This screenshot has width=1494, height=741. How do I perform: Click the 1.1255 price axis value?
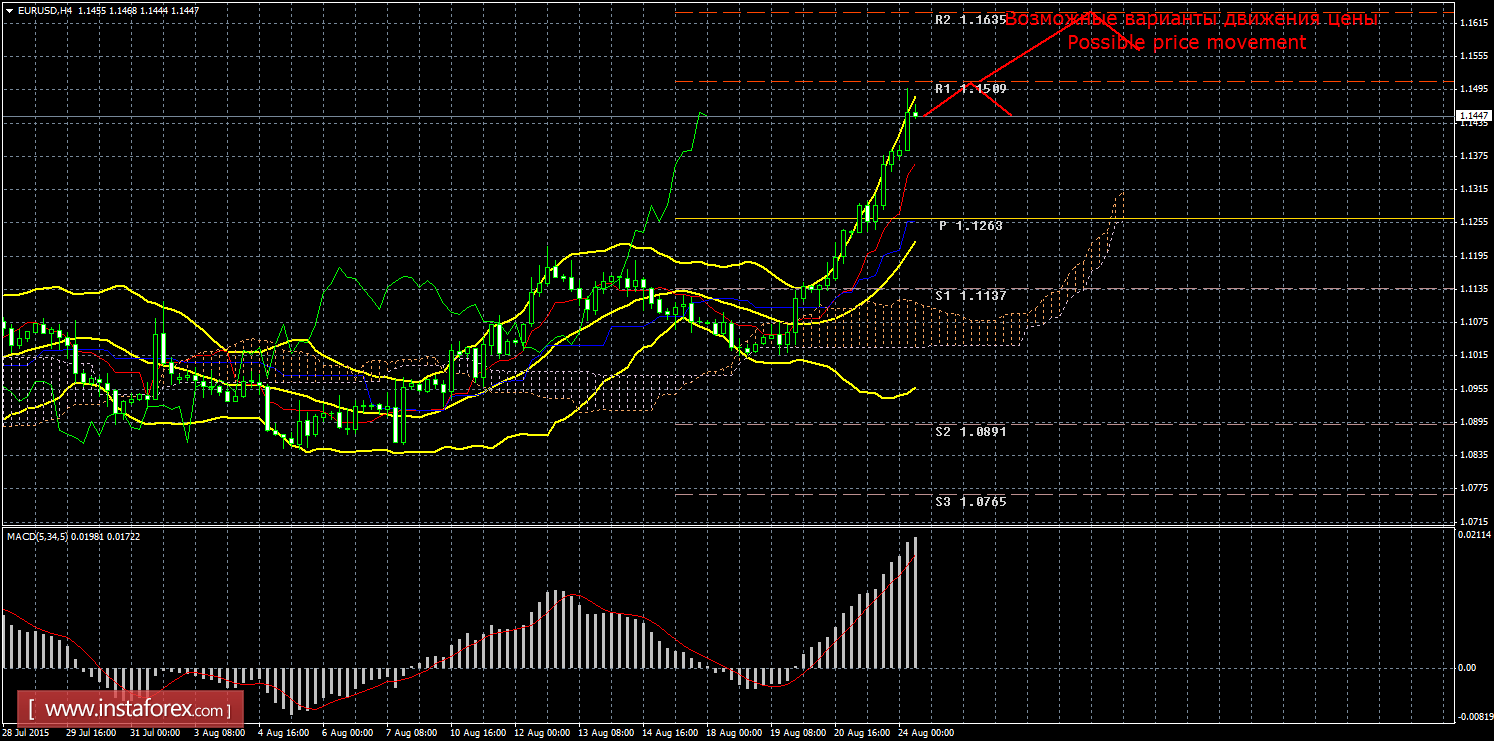[1473, 222]
